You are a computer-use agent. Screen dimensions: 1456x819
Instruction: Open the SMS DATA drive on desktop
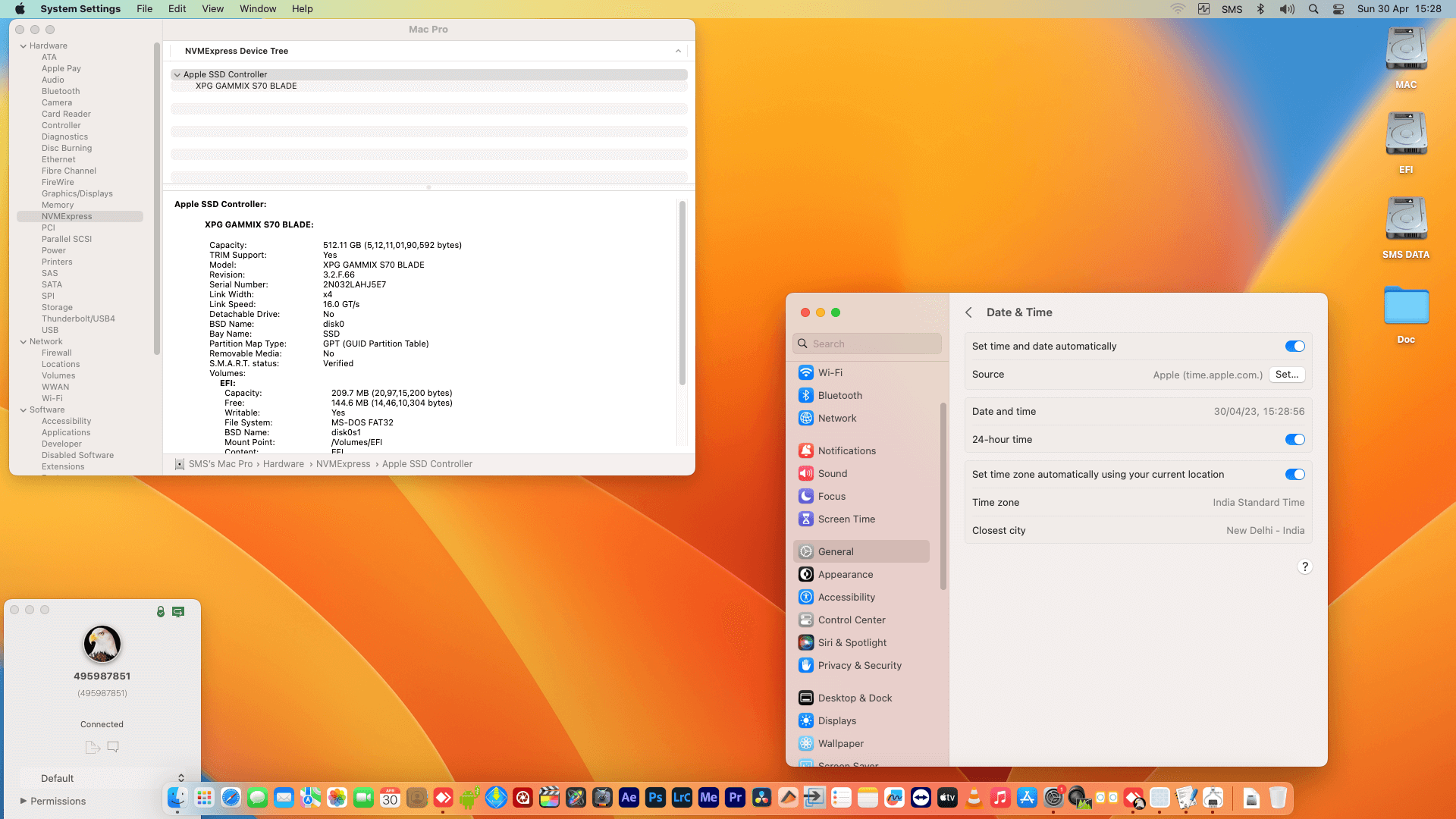[x=1406, y=227]
